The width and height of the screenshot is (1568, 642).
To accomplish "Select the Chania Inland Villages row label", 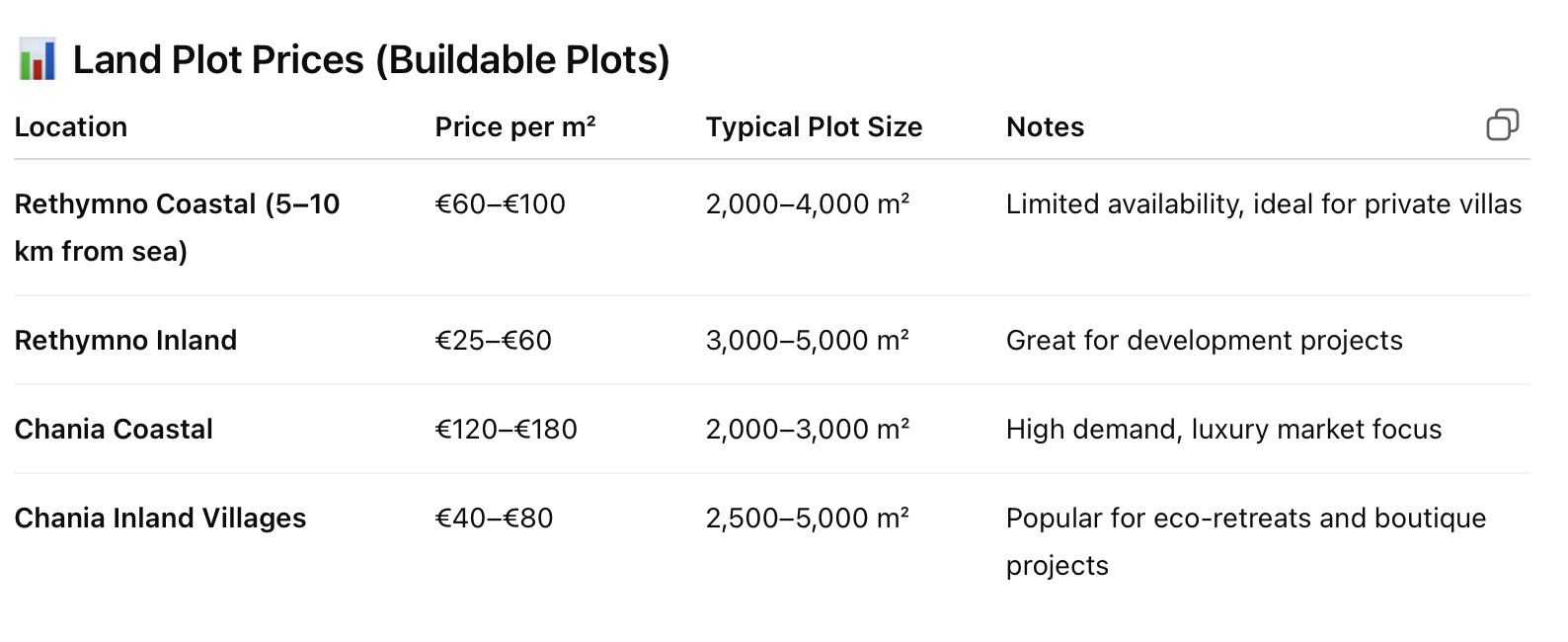I will click(160, 519).
